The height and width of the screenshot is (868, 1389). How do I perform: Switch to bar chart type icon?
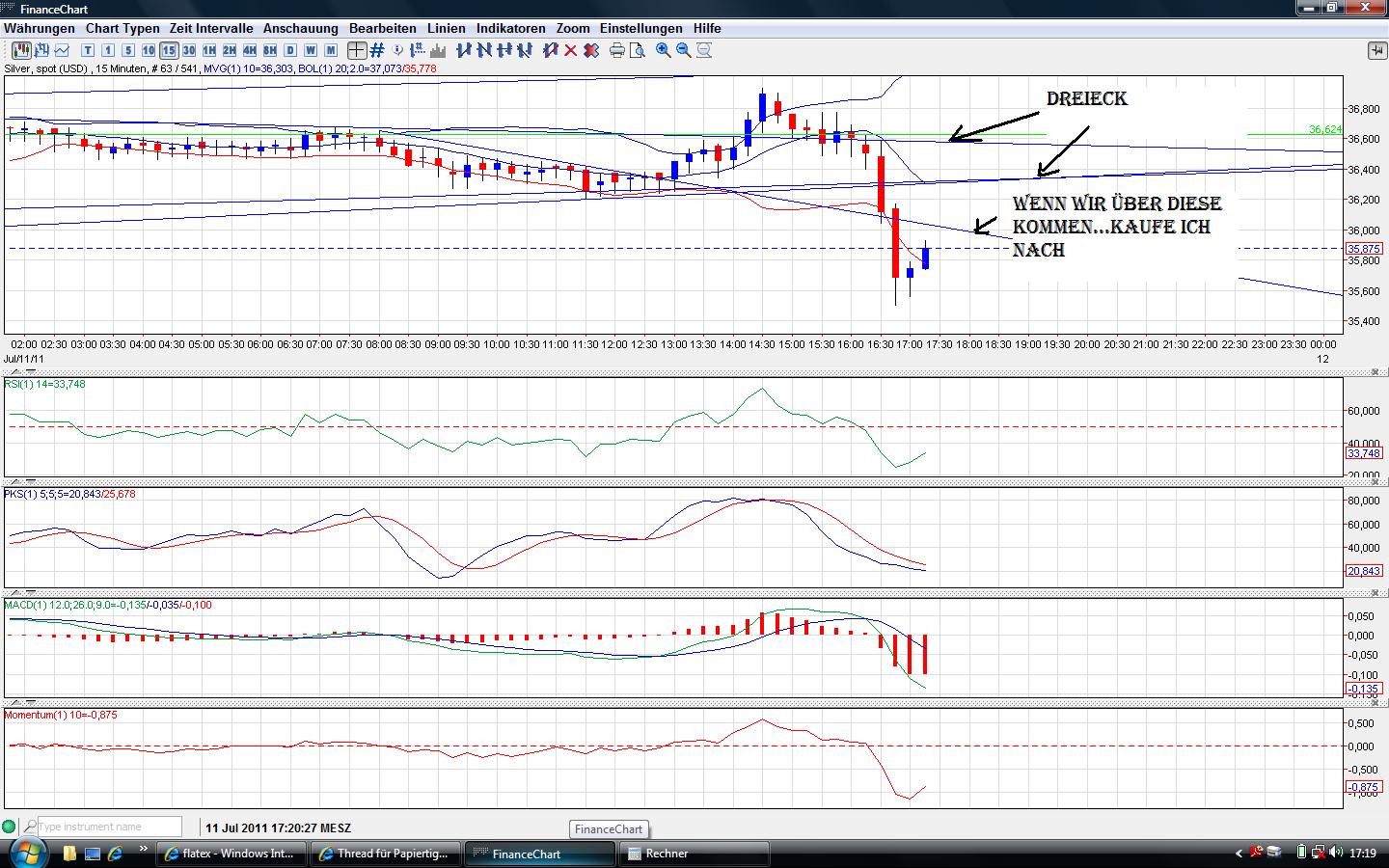[41, 50]
